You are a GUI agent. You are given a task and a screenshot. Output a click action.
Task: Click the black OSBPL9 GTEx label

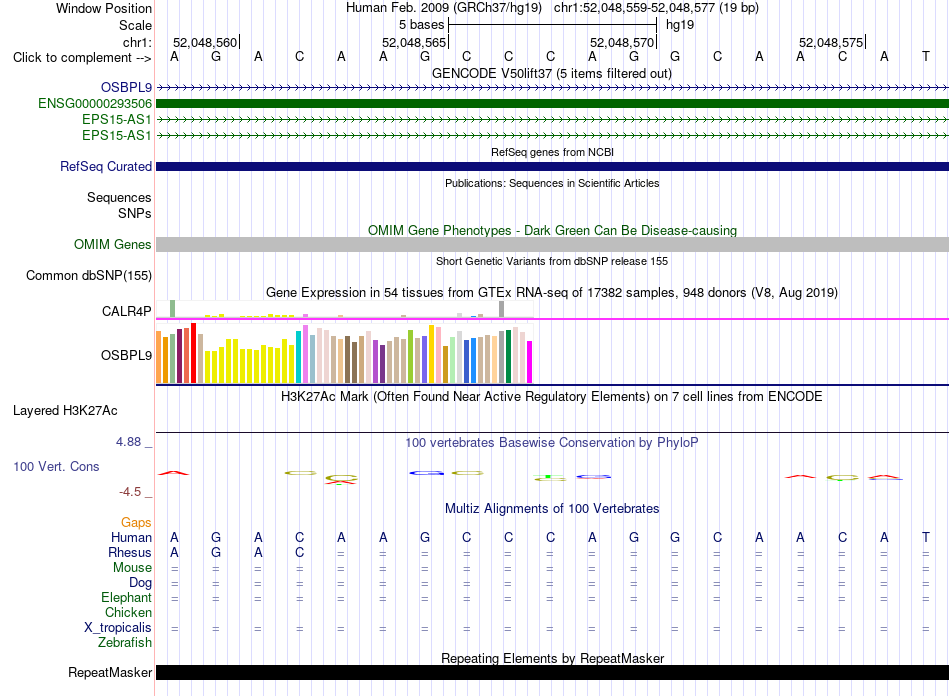point(126,355)
